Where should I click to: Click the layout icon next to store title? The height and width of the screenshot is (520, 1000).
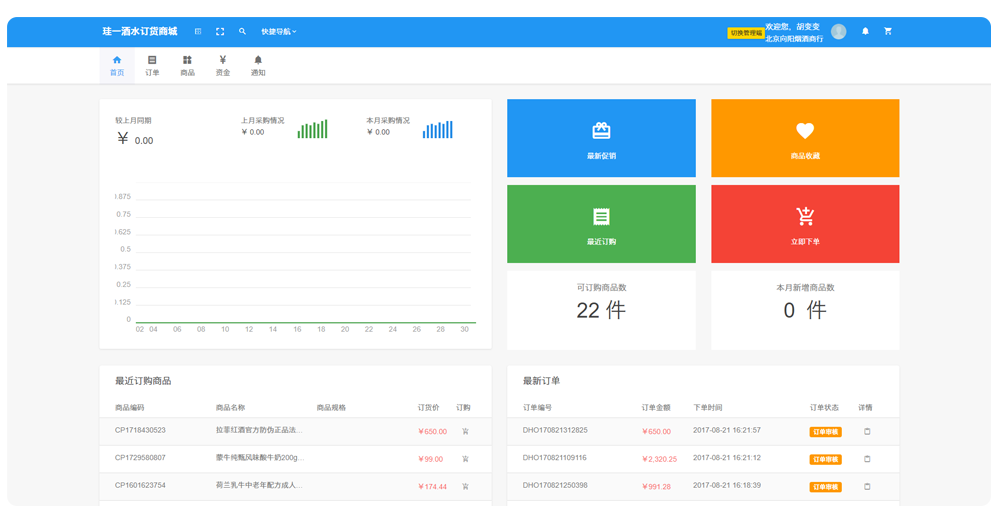[x=198, y=31]
